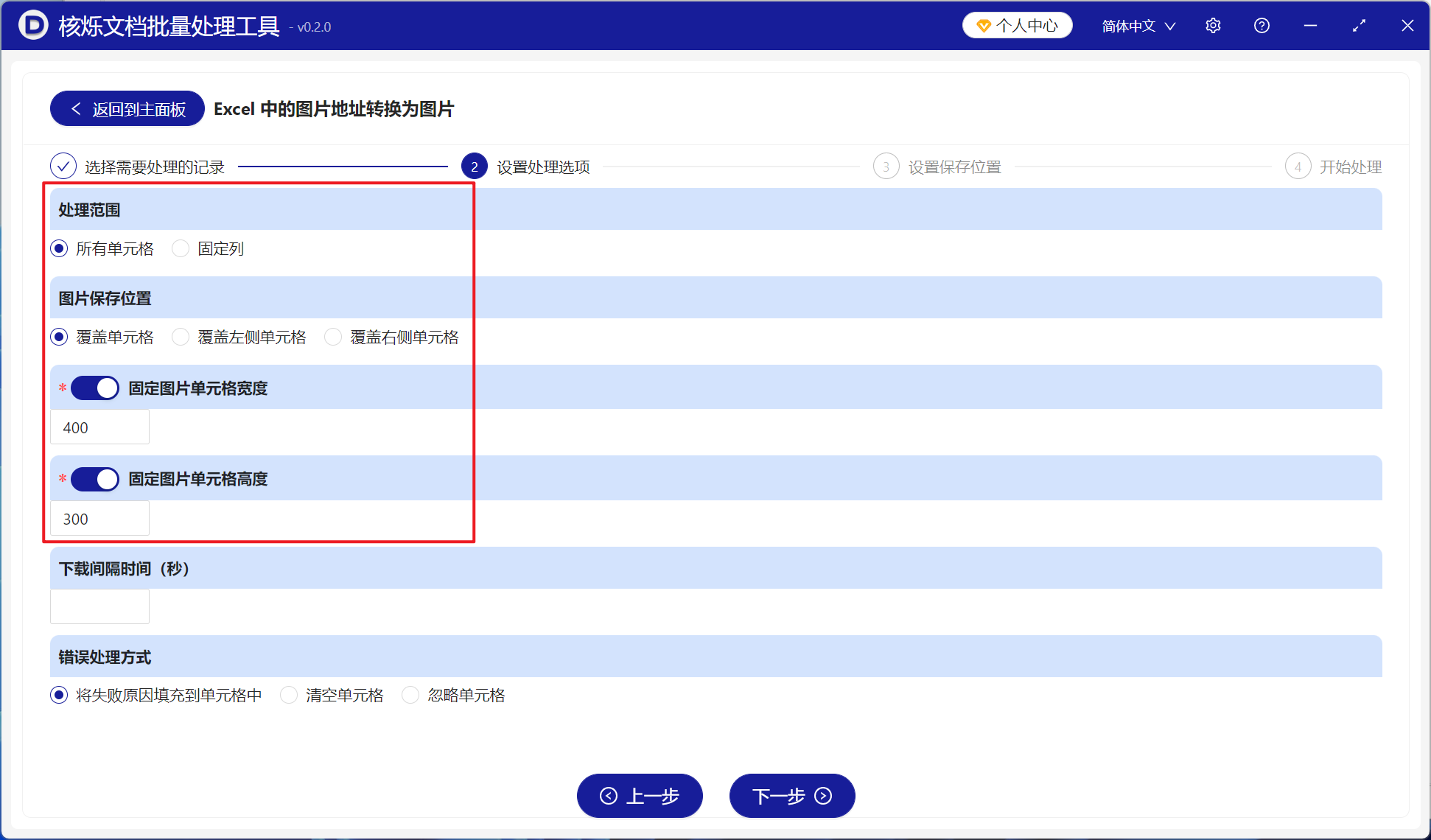Open the 简体中文 language dropdown
Viewport: 1431px width, 840px height.
(x=1138, y=26)
